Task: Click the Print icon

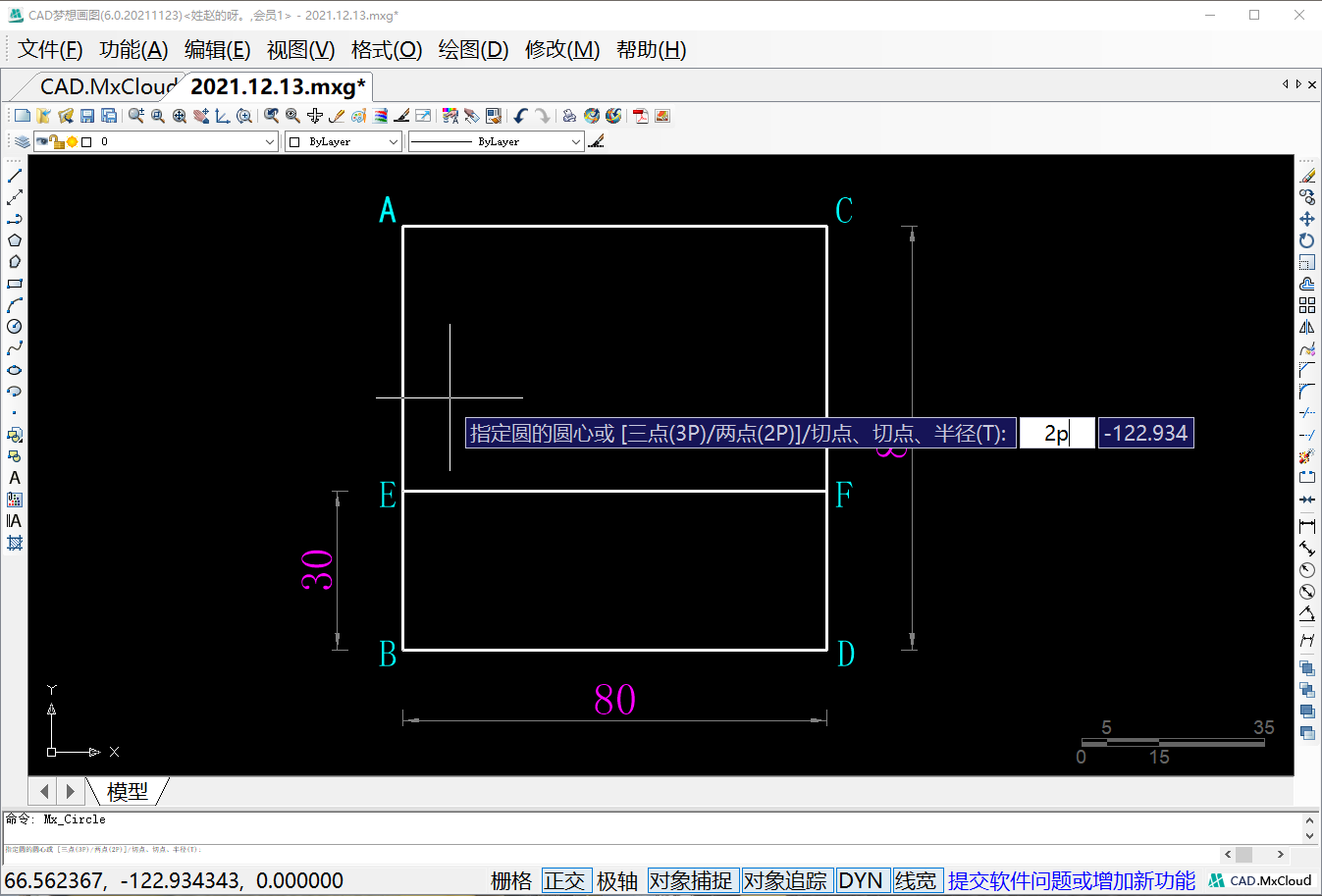Action: tap(570, 116)
